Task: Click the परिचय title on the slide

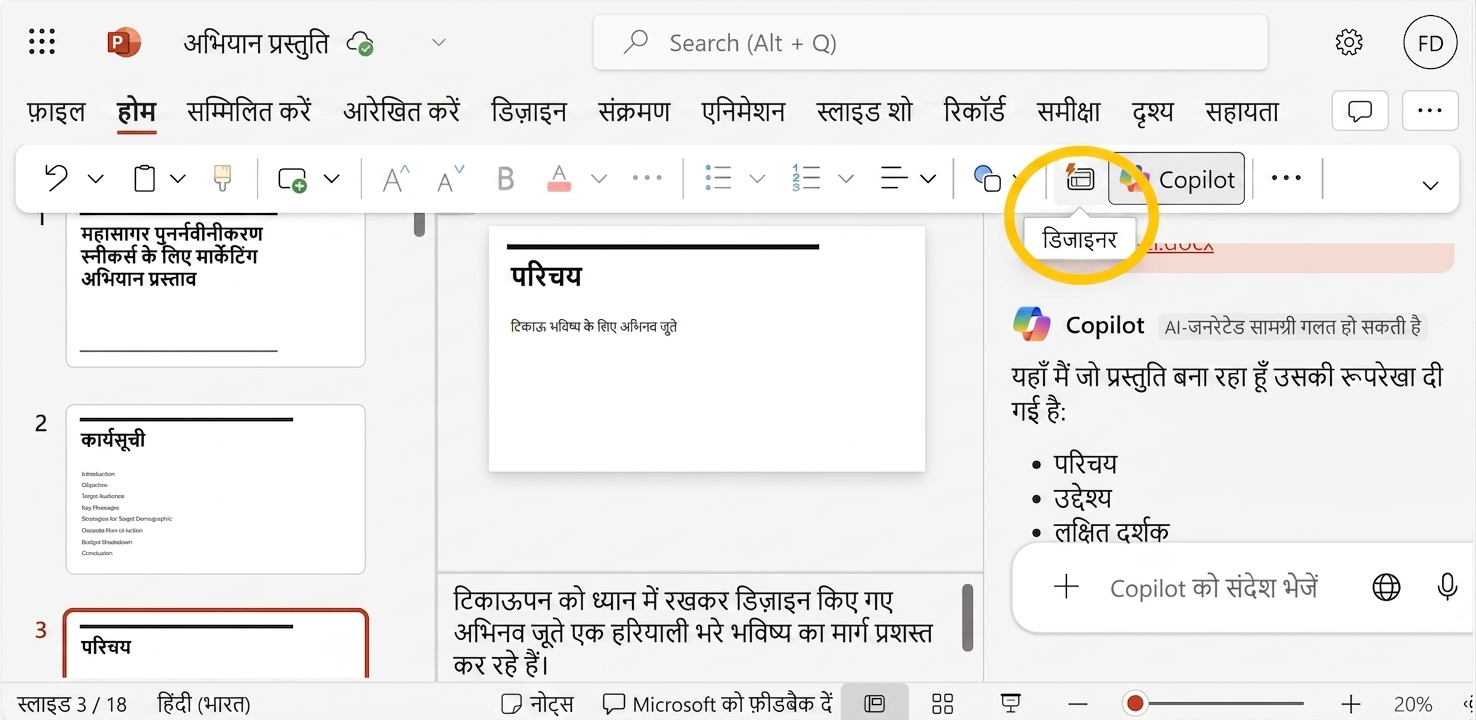Action: tap(546, 275)
